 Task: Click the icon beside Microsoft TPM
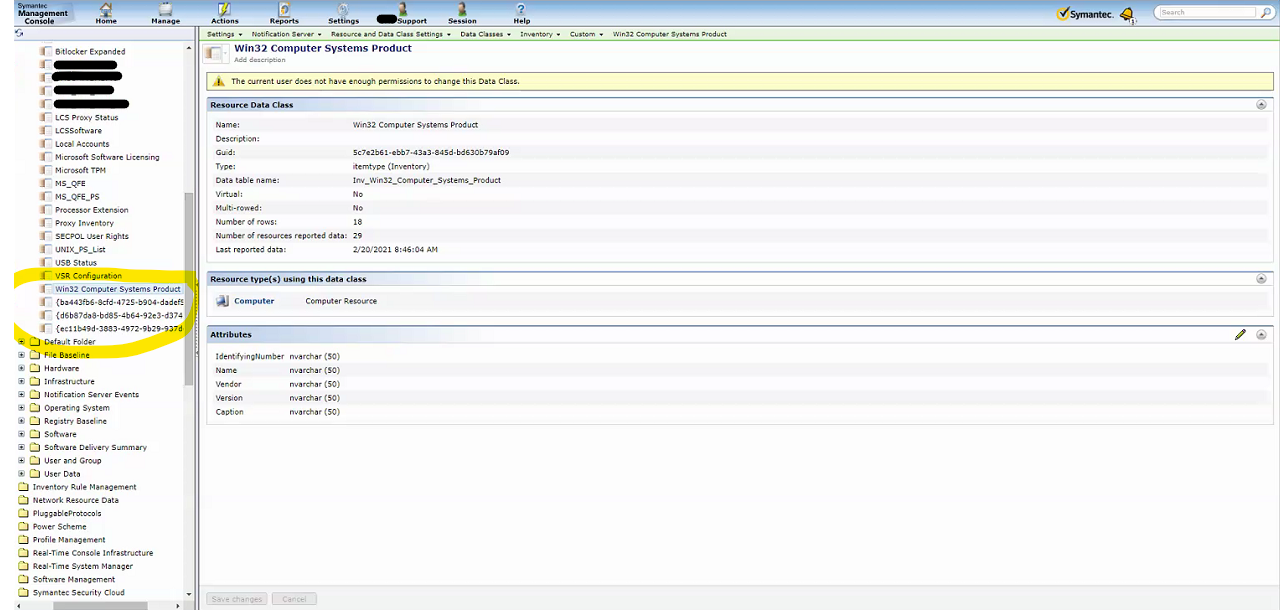[46, 170]
